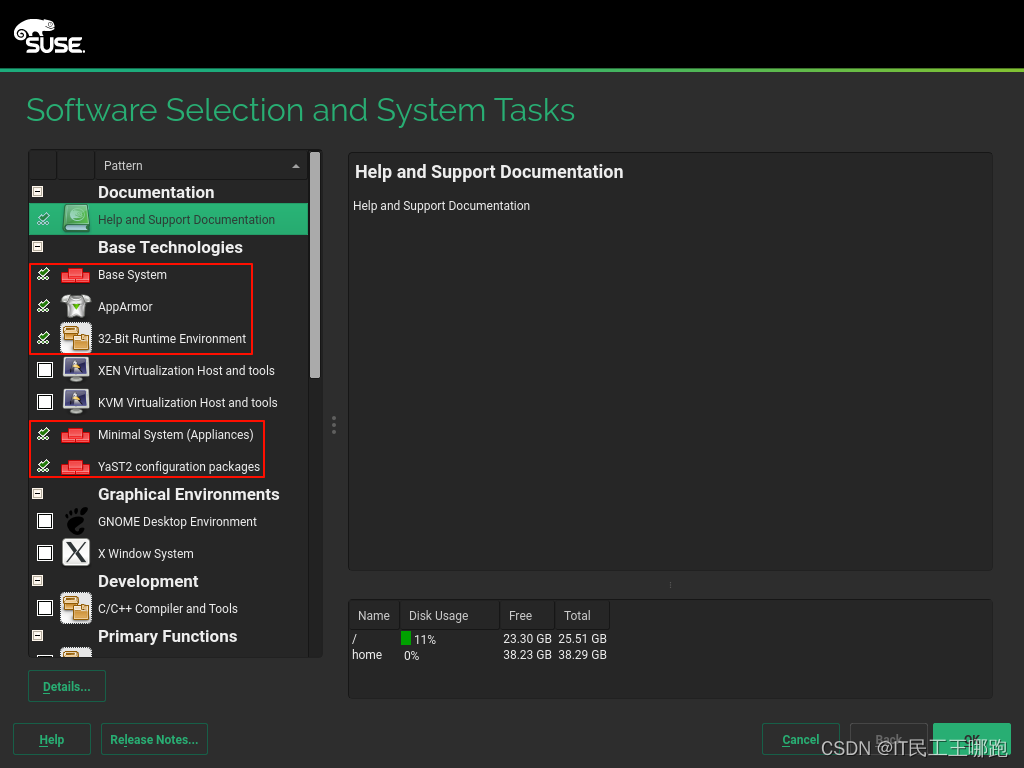The height and width of the screenshot is (768, 1024).
Task: Enable the KVM Virtualization Host checkbox
Action: point(44,402)
